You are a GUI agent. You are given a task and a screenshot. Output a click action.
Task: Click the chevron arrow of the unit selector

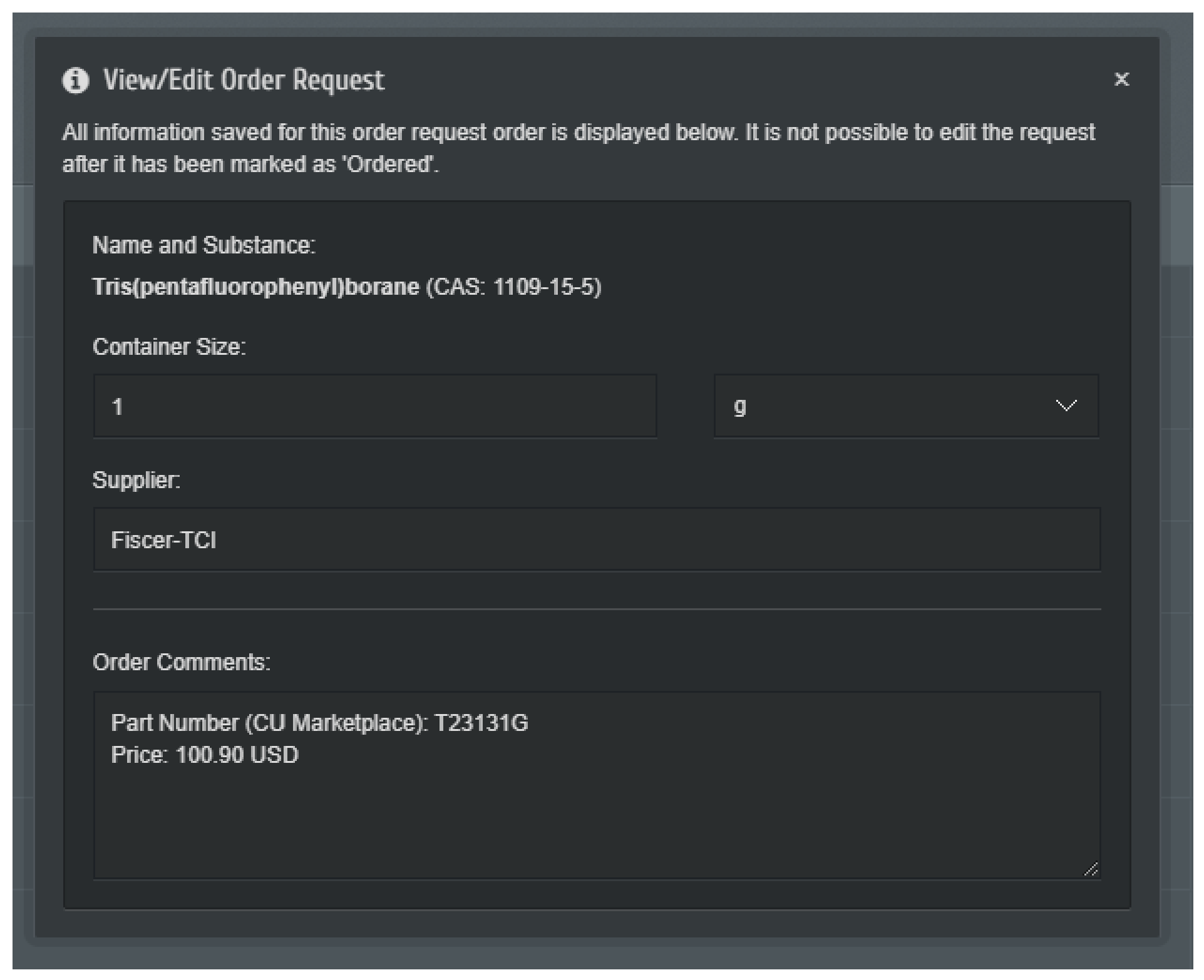pyautogui.click(x=1066, y=406)
